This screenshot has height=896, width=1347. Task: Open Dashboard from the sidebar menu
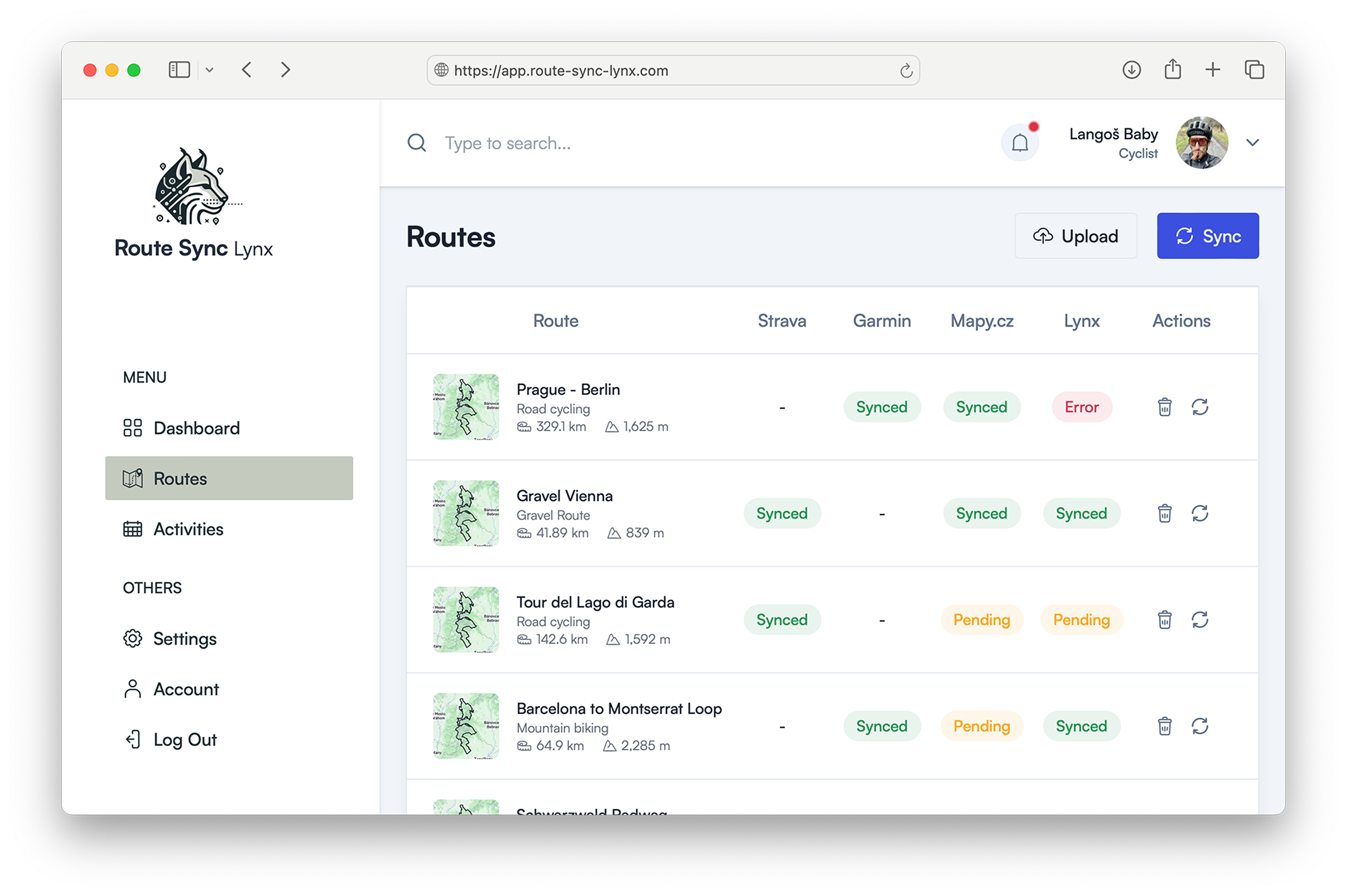point(196,428)
